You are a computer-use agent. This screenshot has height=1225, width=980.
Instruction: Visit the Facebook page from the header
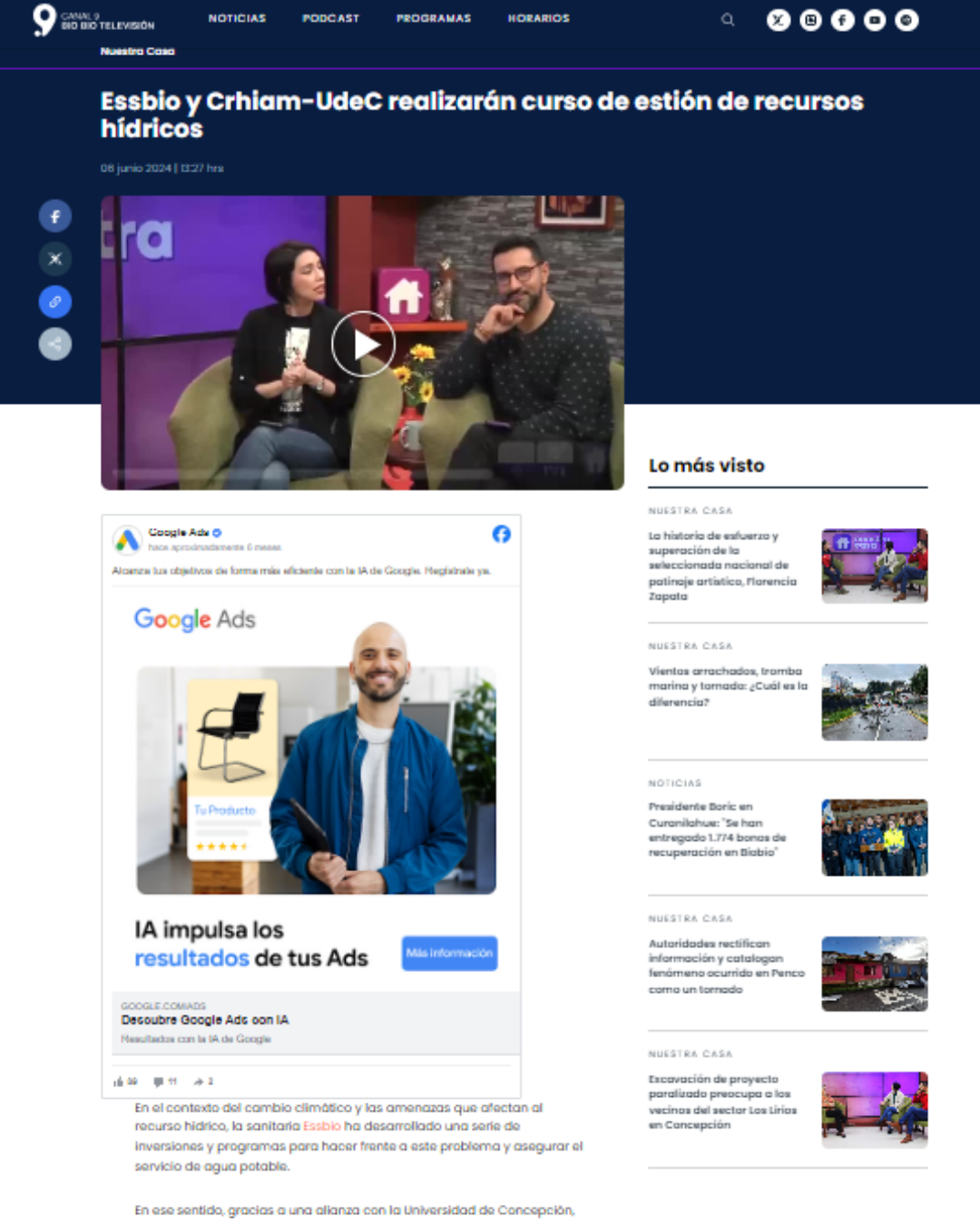[843, 20]
